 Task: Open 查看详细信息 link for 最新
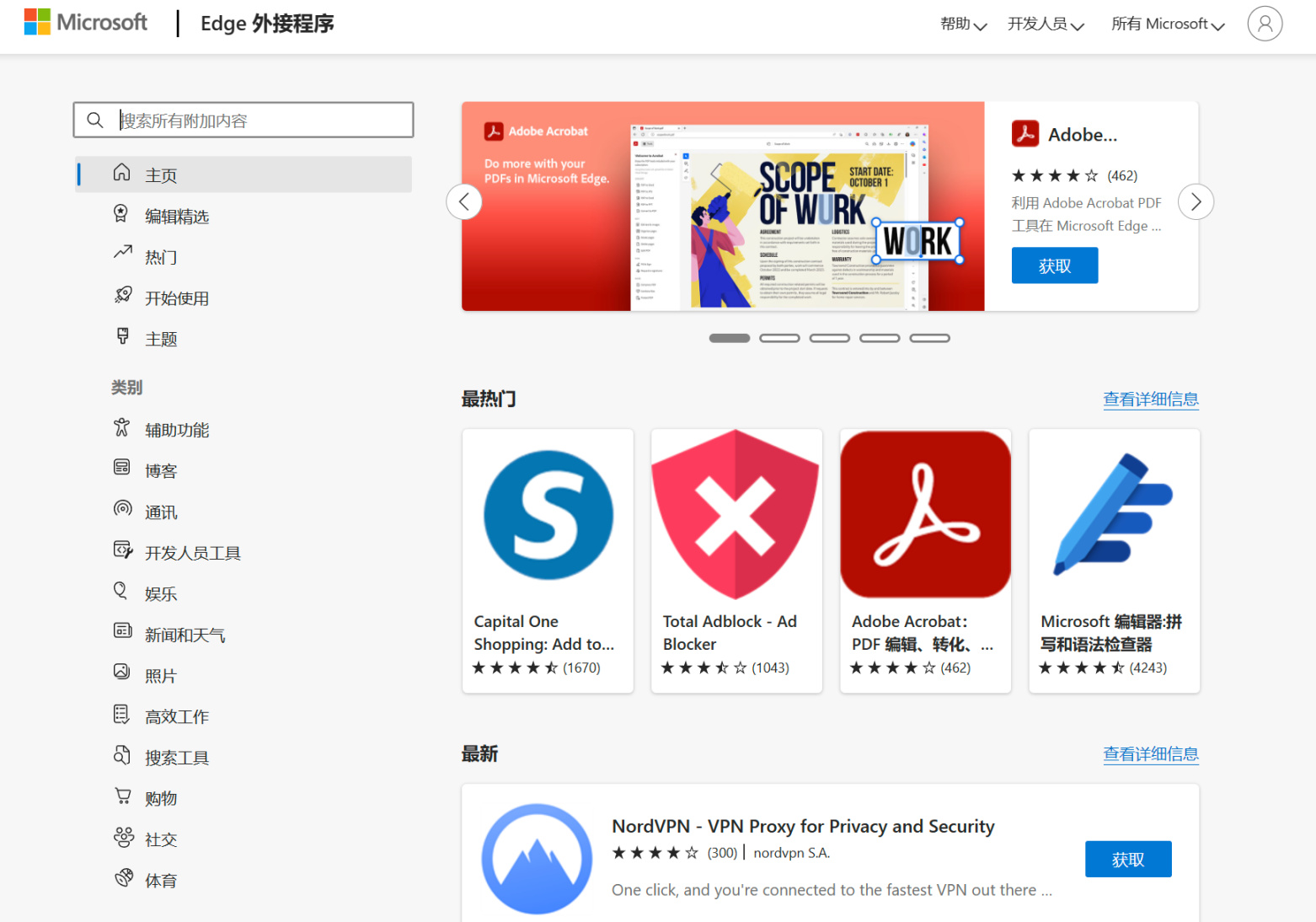tap(1151, 753)
